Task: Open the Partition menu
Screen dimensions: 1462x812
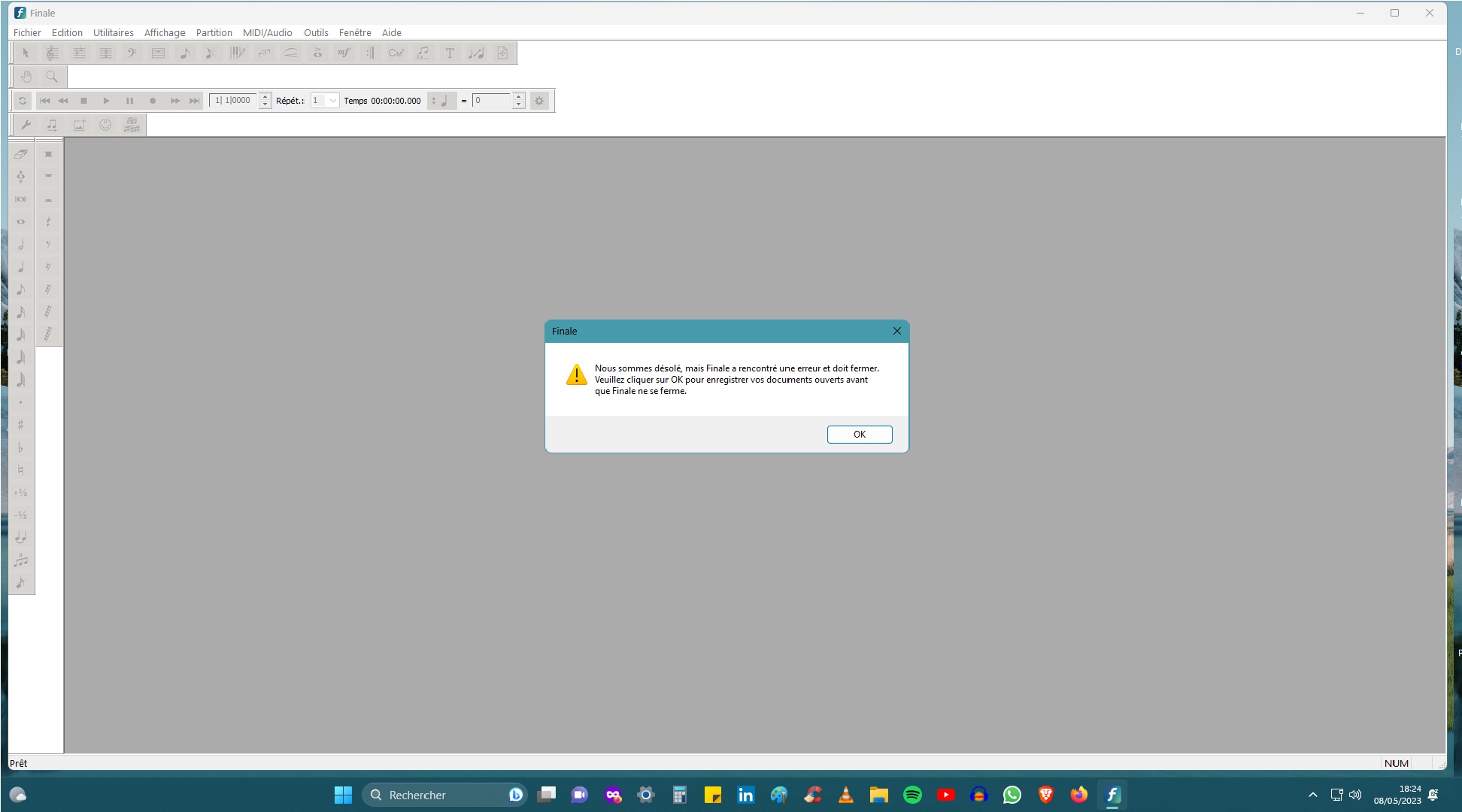Action: (x=214, y=33)
